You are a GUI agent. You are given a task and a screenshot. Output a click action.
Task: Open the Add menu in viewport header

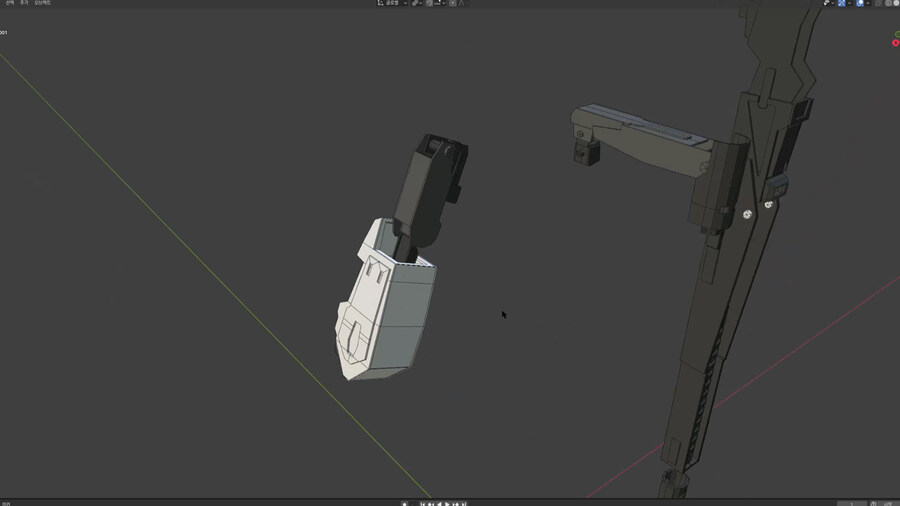tap(24, 3)
